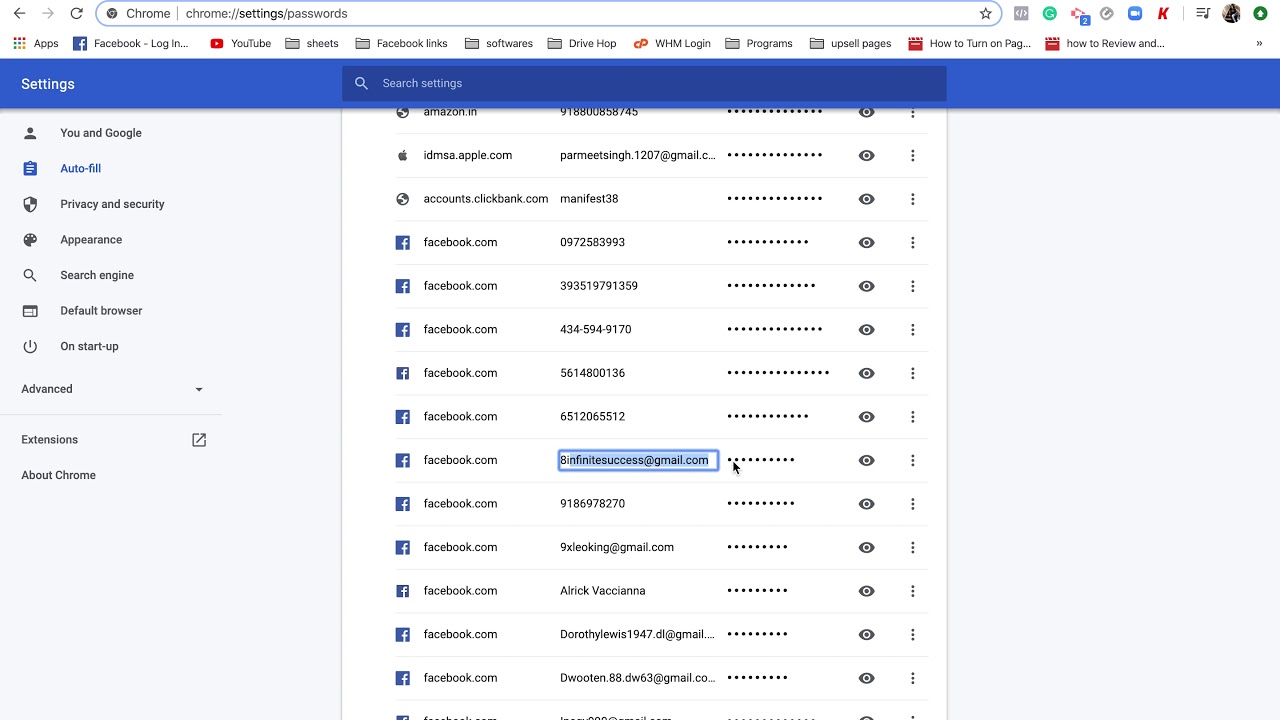This screenshot has height=720, width=1280.
Task: Open more actions for 8infinitesuccess row
Action: click(x=912, y=460)
